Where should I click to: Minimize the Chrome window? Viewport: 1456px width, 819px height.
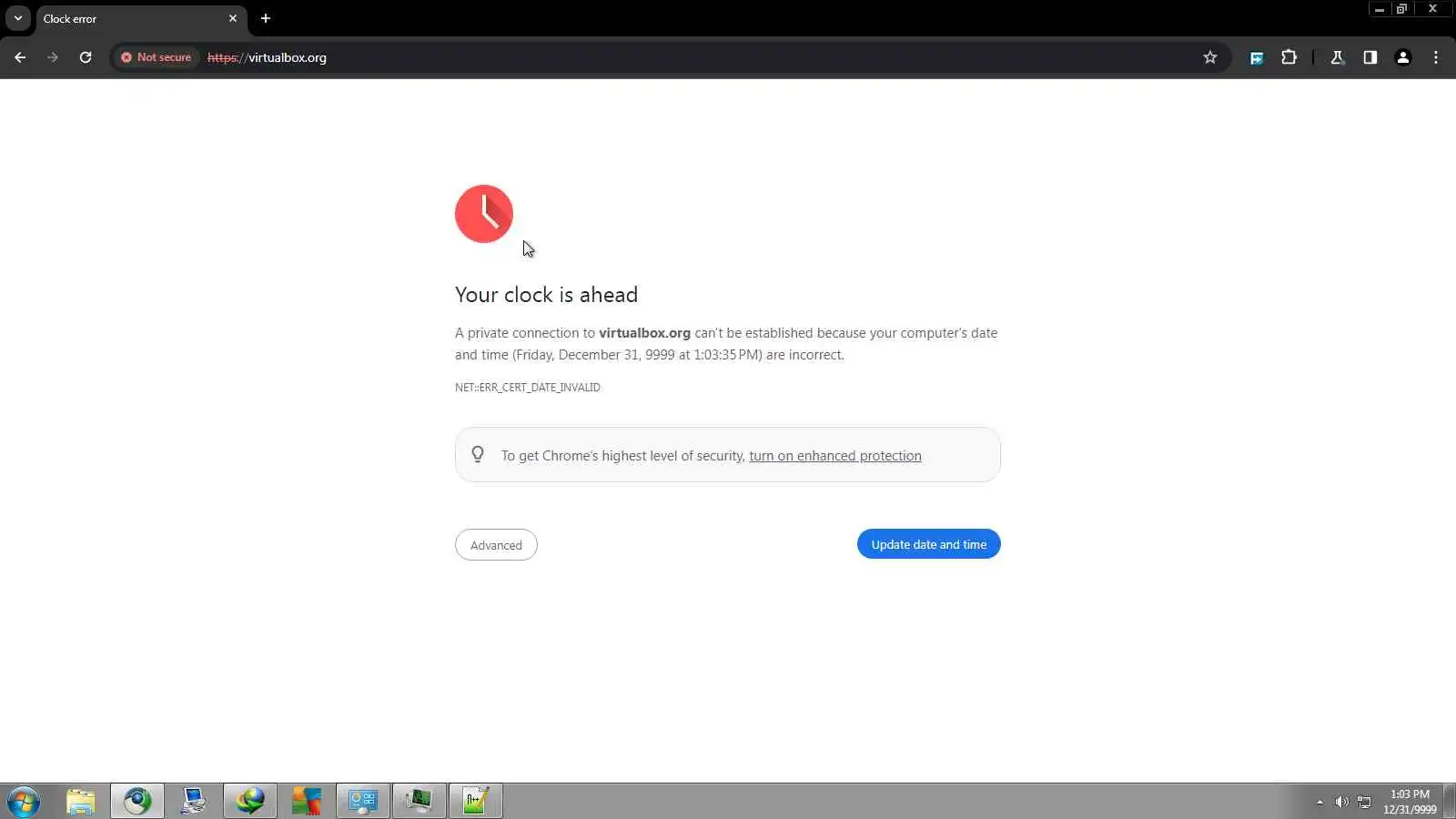pos(1380,9)
